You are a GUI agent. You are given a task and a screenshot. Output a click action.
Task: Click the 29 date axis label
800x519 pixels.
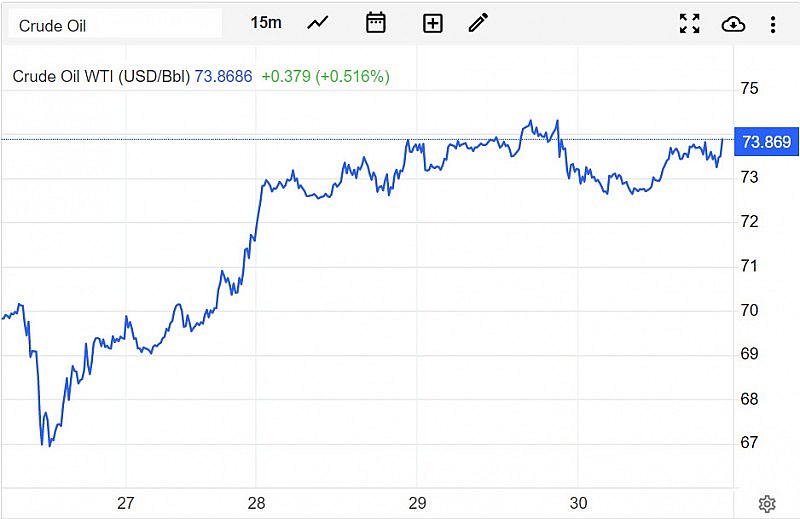418,503
